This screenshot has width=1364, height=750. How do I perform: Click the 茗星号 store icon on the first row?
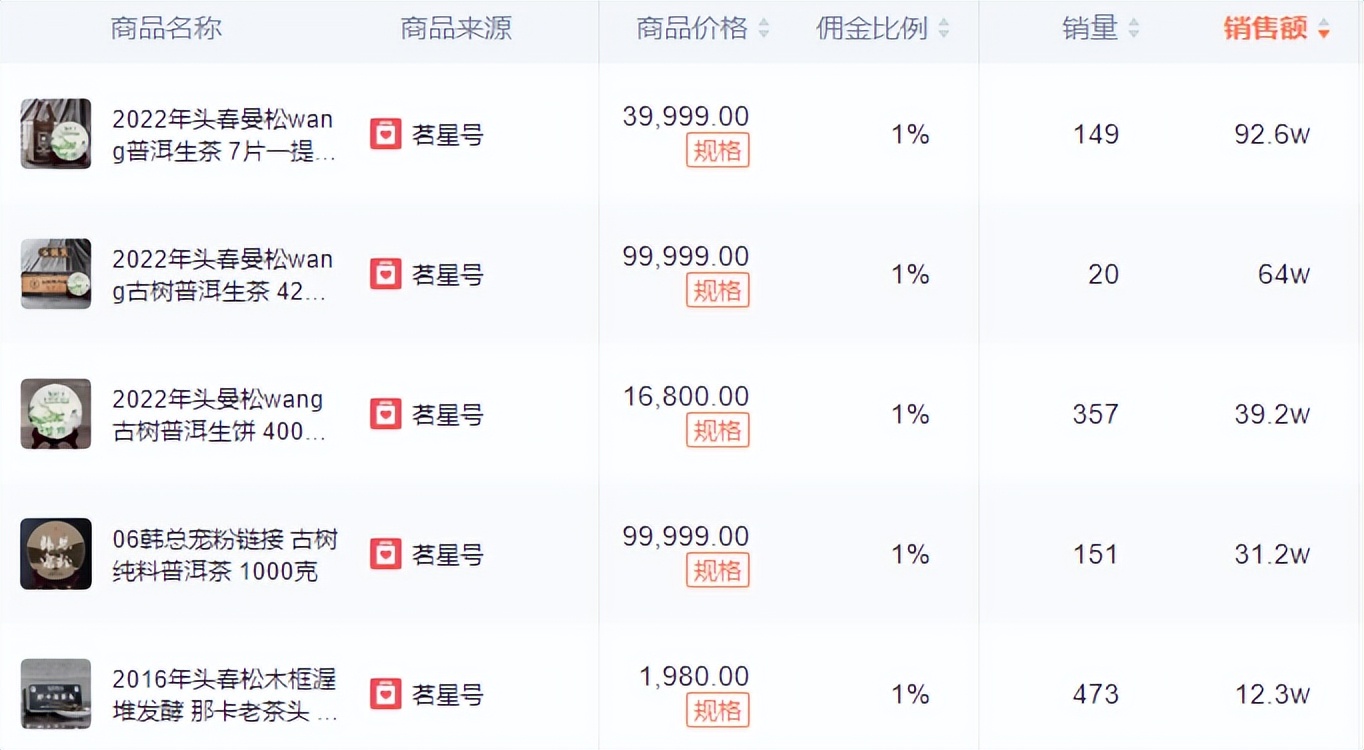(385, 133)
